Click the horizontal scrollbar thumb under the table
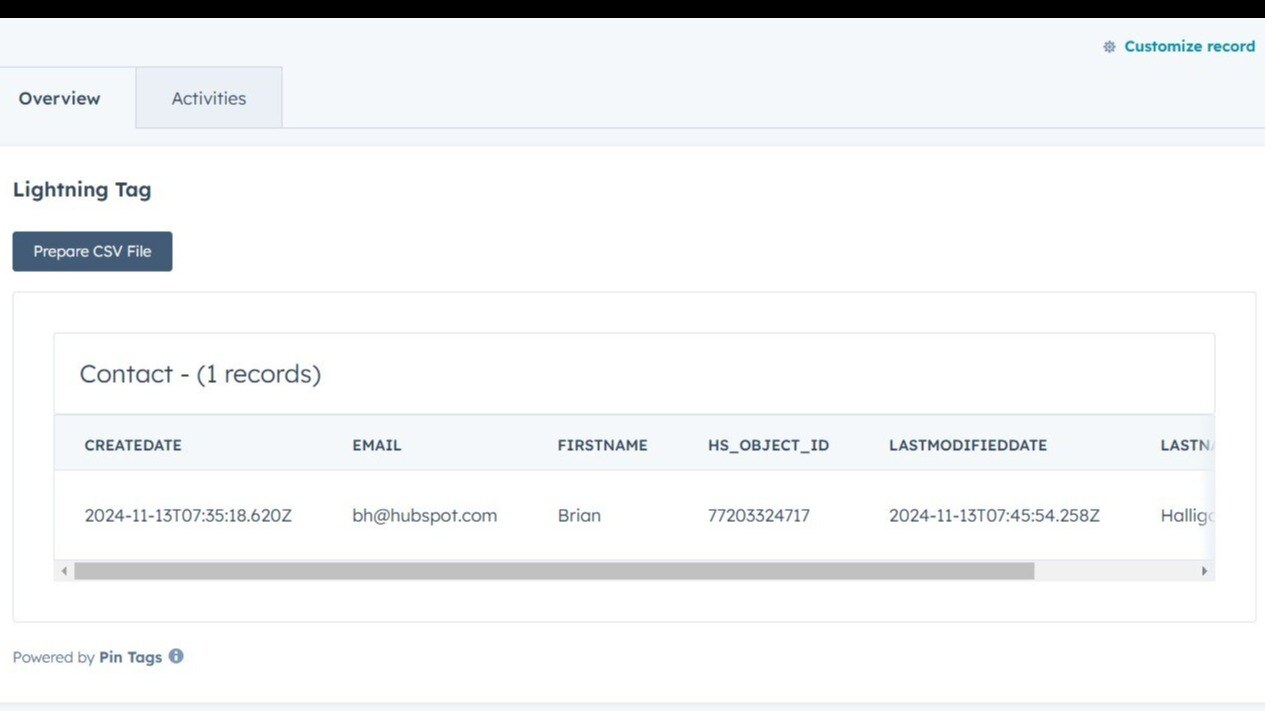1265x711 pixels. [x=554, y=571]
